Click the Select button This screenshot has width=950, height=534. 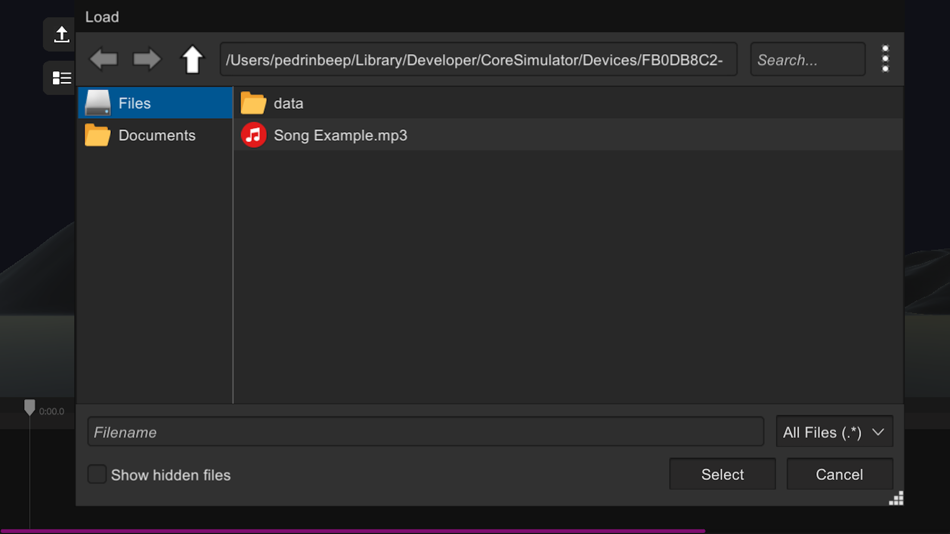pyautogui.click(x=722, y=474)
